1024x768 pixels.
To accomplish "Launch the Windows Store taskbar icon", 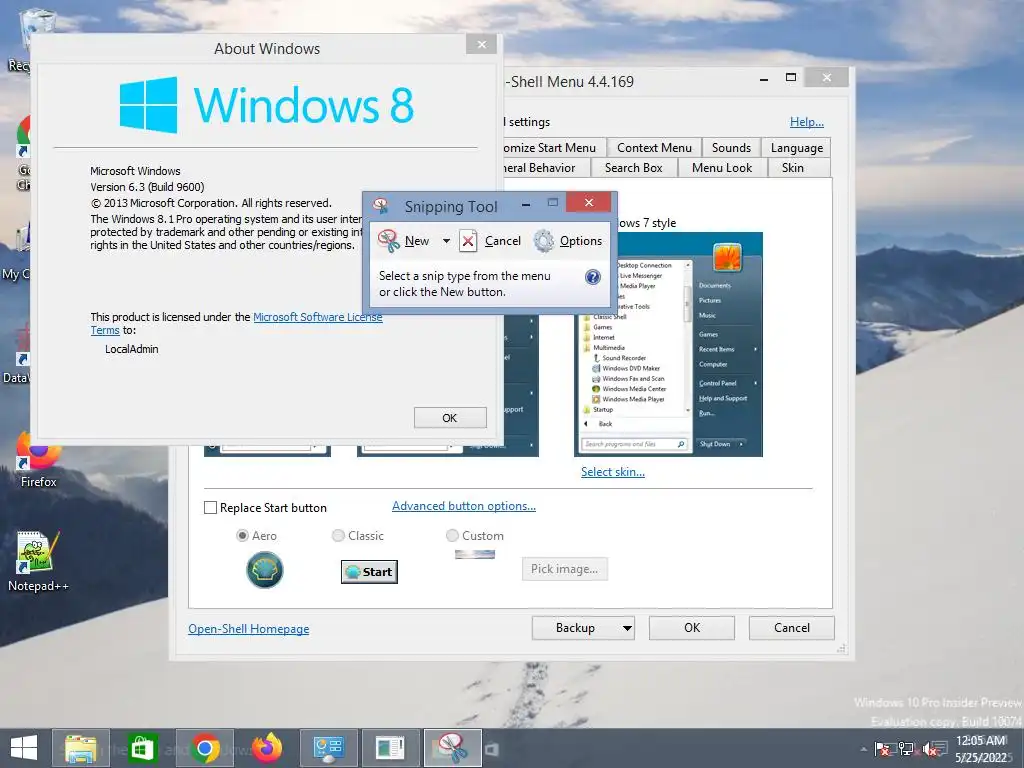I will point(142,748).
